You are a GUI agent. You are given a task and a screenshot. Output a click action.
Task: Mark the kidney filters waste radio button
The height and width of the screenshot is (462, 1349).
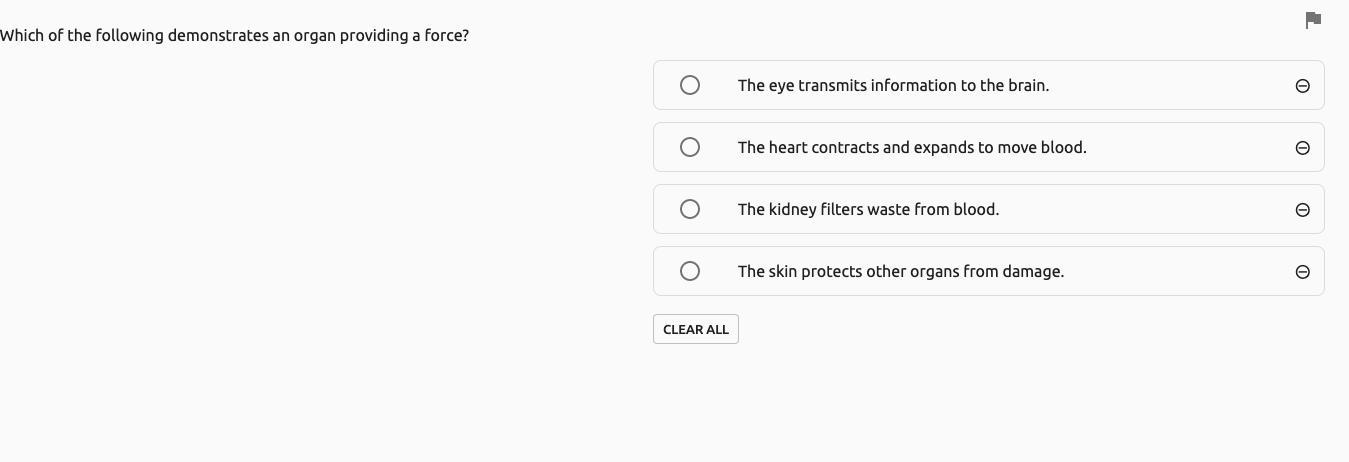click(x=690, y=209)
